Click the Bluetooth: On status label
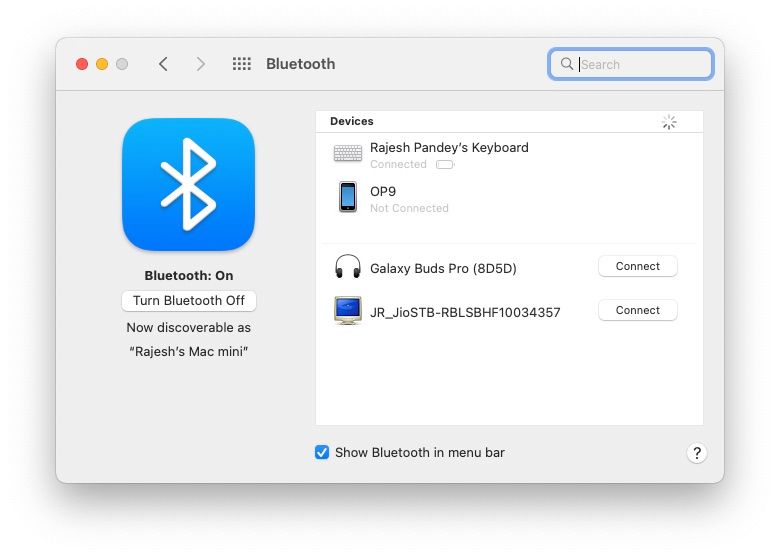780x557 pixels. pos(189,276)
